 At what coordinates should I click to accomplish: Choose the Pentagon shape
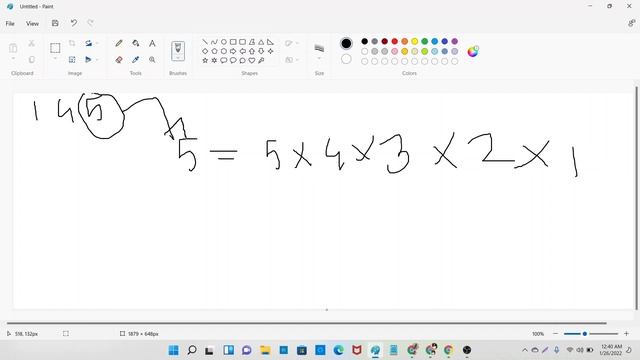214,51
